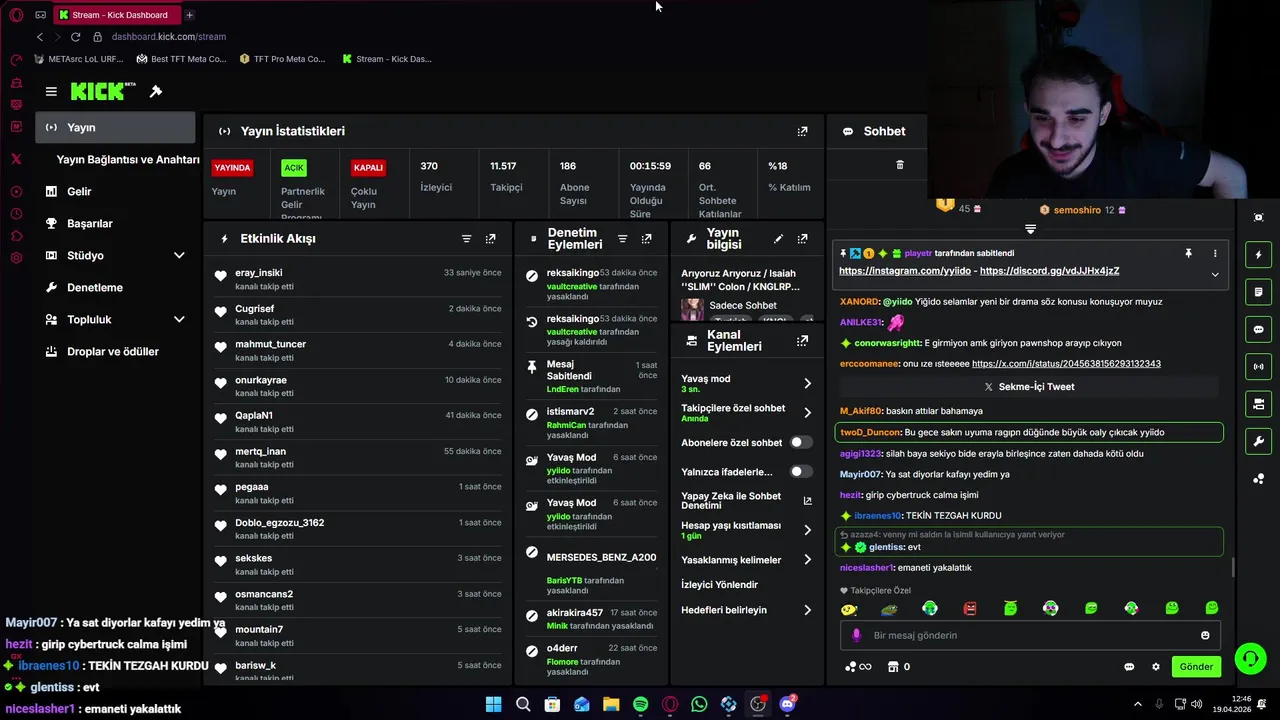Screen dimensions: 1280x720
Task: Select Yayın in the sidebar
Action: click(115, 127)
